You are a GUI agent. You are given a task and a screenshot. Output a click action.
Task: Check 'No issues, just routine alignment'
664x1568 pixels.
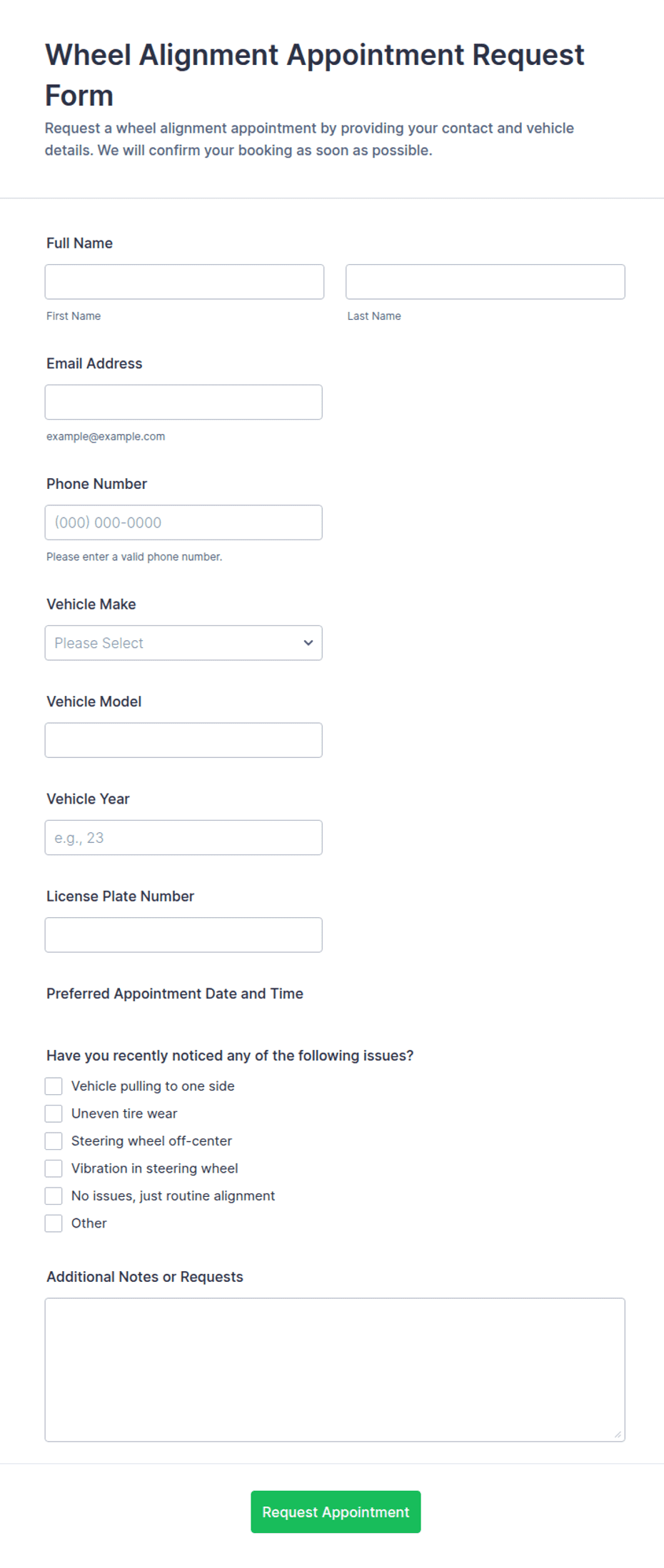[x=54, y=1196]
